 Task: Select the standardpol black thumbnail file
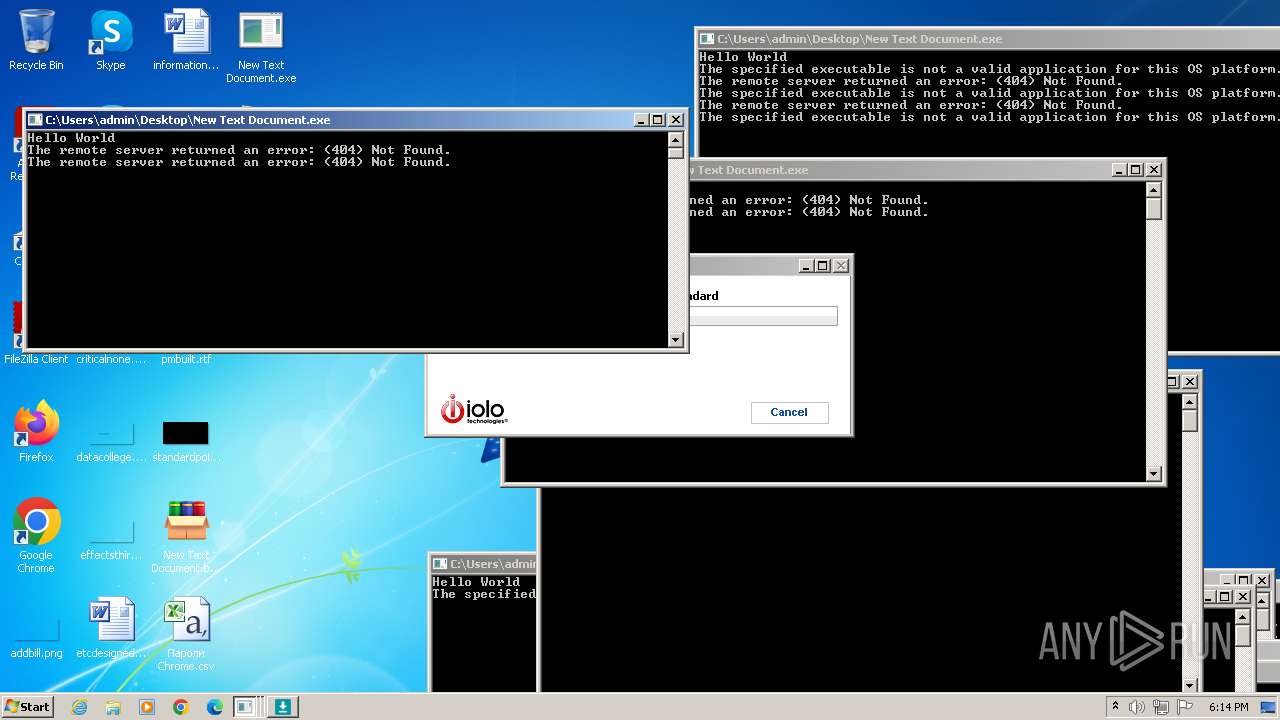pyautogui.click(x=186, y=441)
